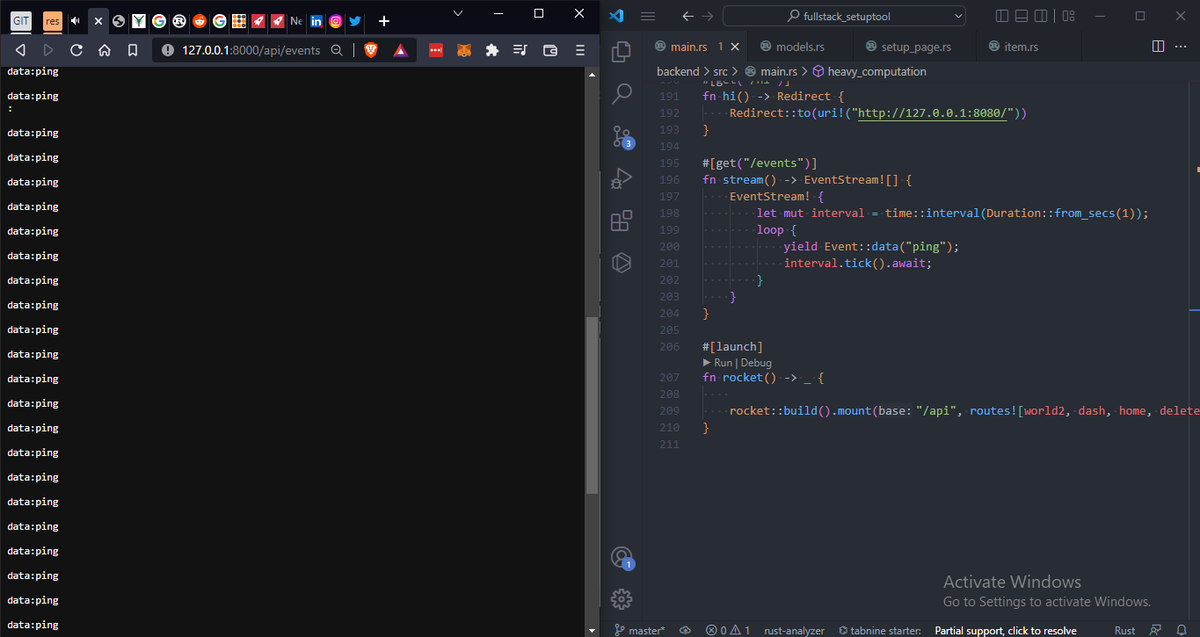The height and width of the screenshot is (637, 1200).
Task: Open the browser playlist/media queue icon
Action: [x=520, y=50]
